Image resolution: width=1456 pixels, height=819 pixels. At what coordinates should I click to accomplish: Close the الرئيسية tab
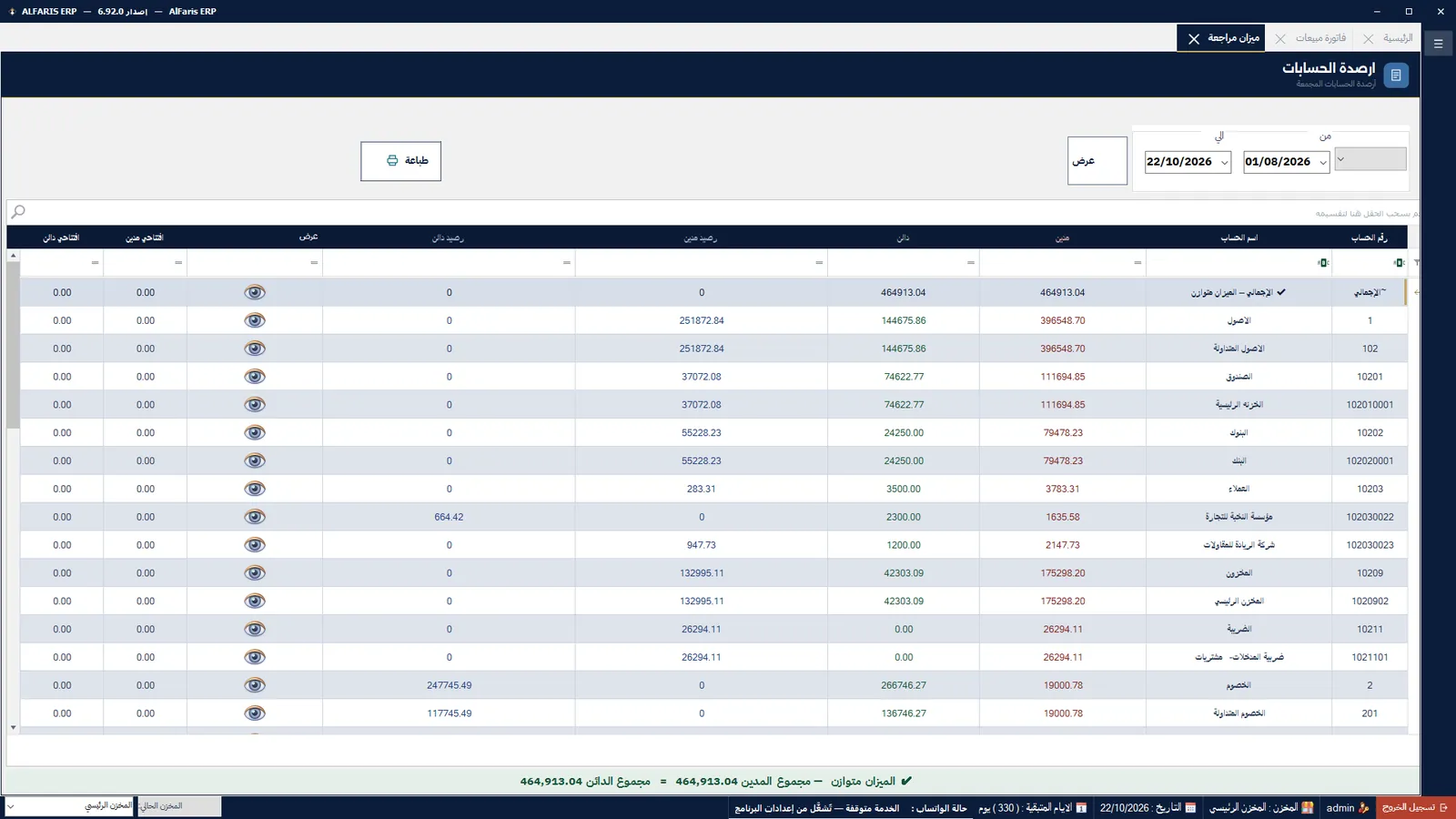click(x=1368, y=38)
